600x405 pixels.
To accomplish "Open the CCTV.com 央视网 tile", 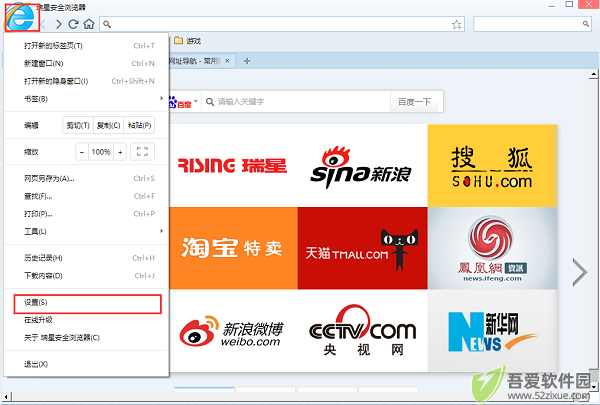I will 362,331.
